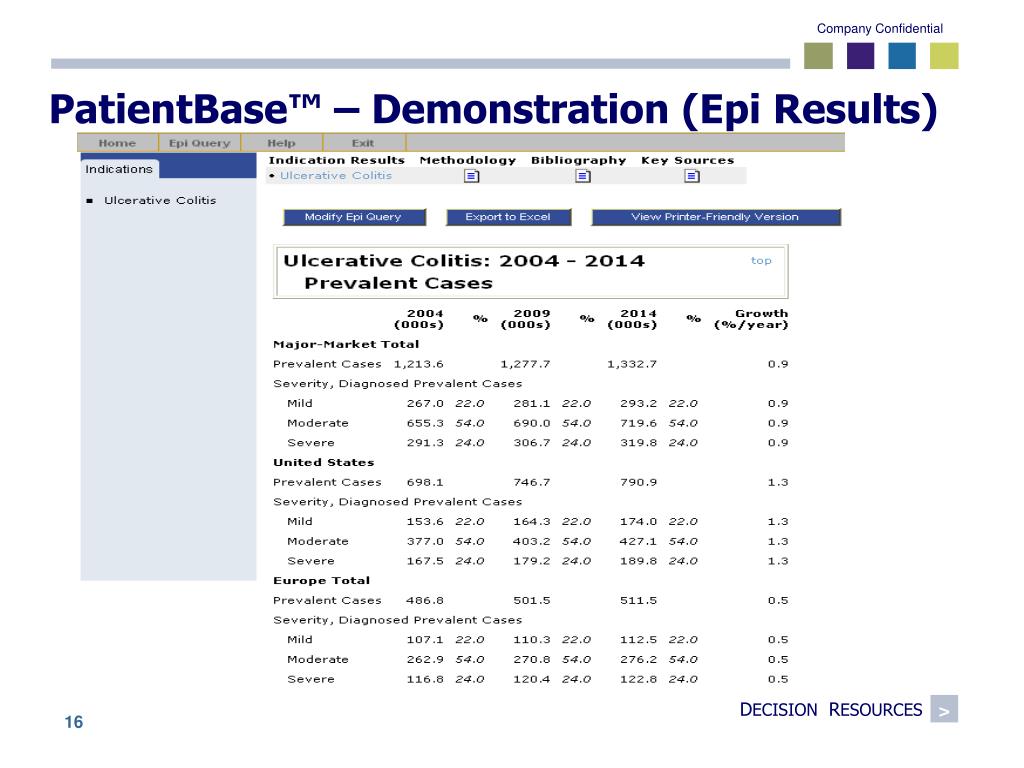Click the blue color square in header
Viewport: 1024px width, 768px height.
(902, 56)
